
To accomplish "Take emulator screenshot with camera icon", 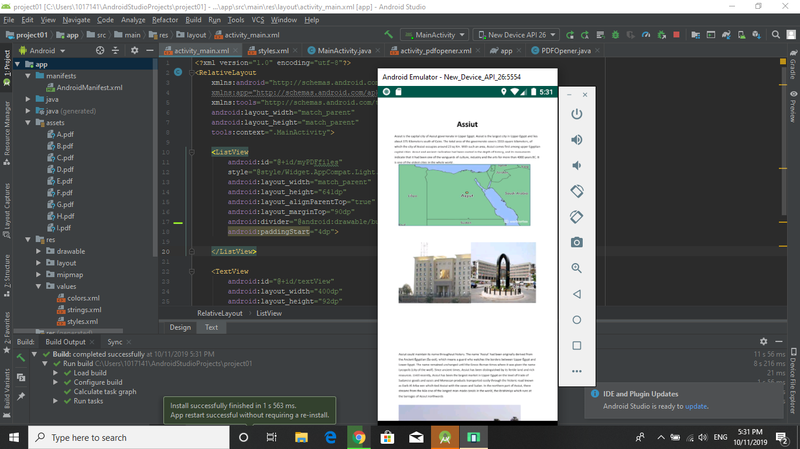I will pyautogui.click(x=576, y=243).
